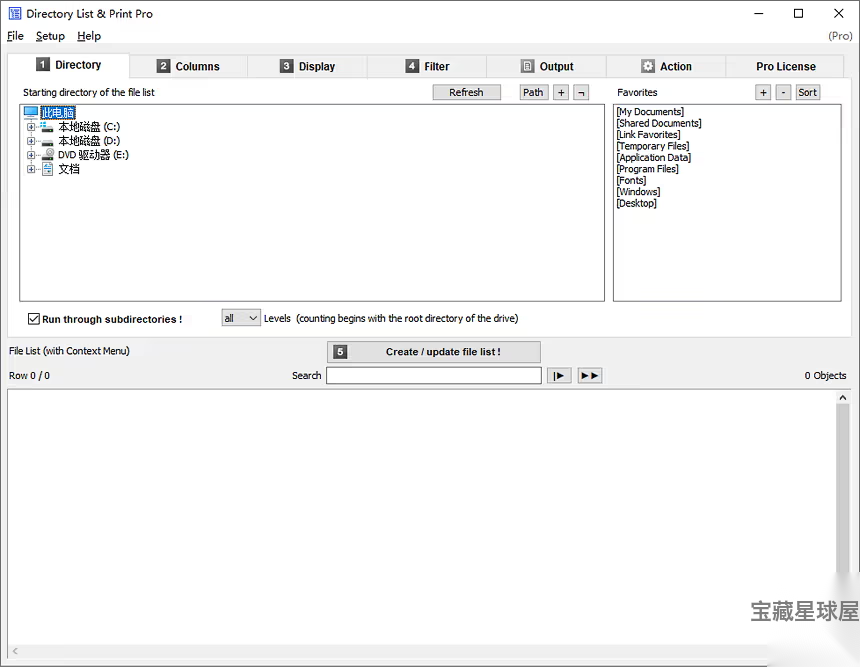
Task: Switch to the Columns tab
Action: click(x=188, y=66)
